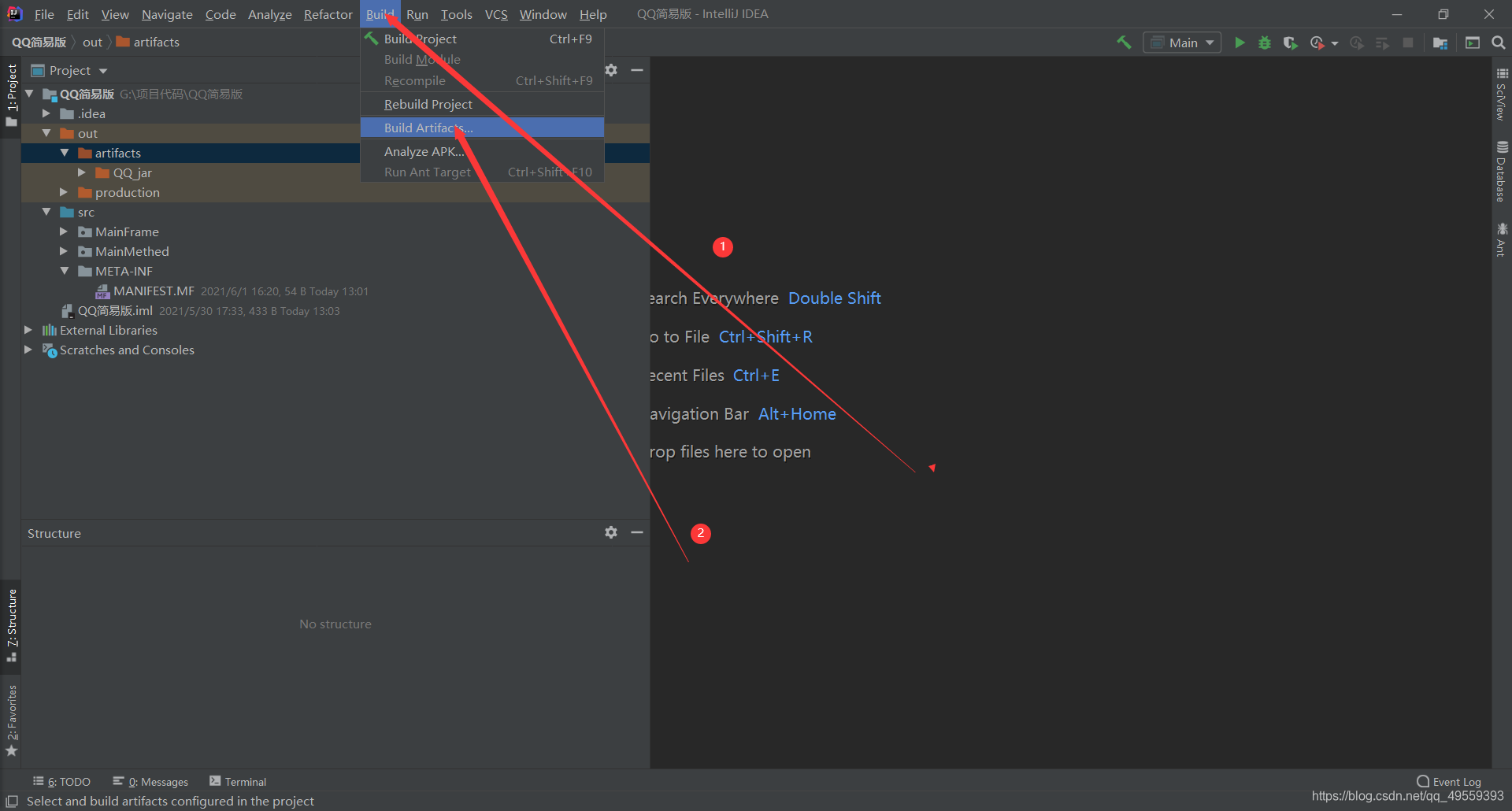Viewport: 1512px width, 811px height.
Task: Open the Refactor menu
Action: (328, 14)
